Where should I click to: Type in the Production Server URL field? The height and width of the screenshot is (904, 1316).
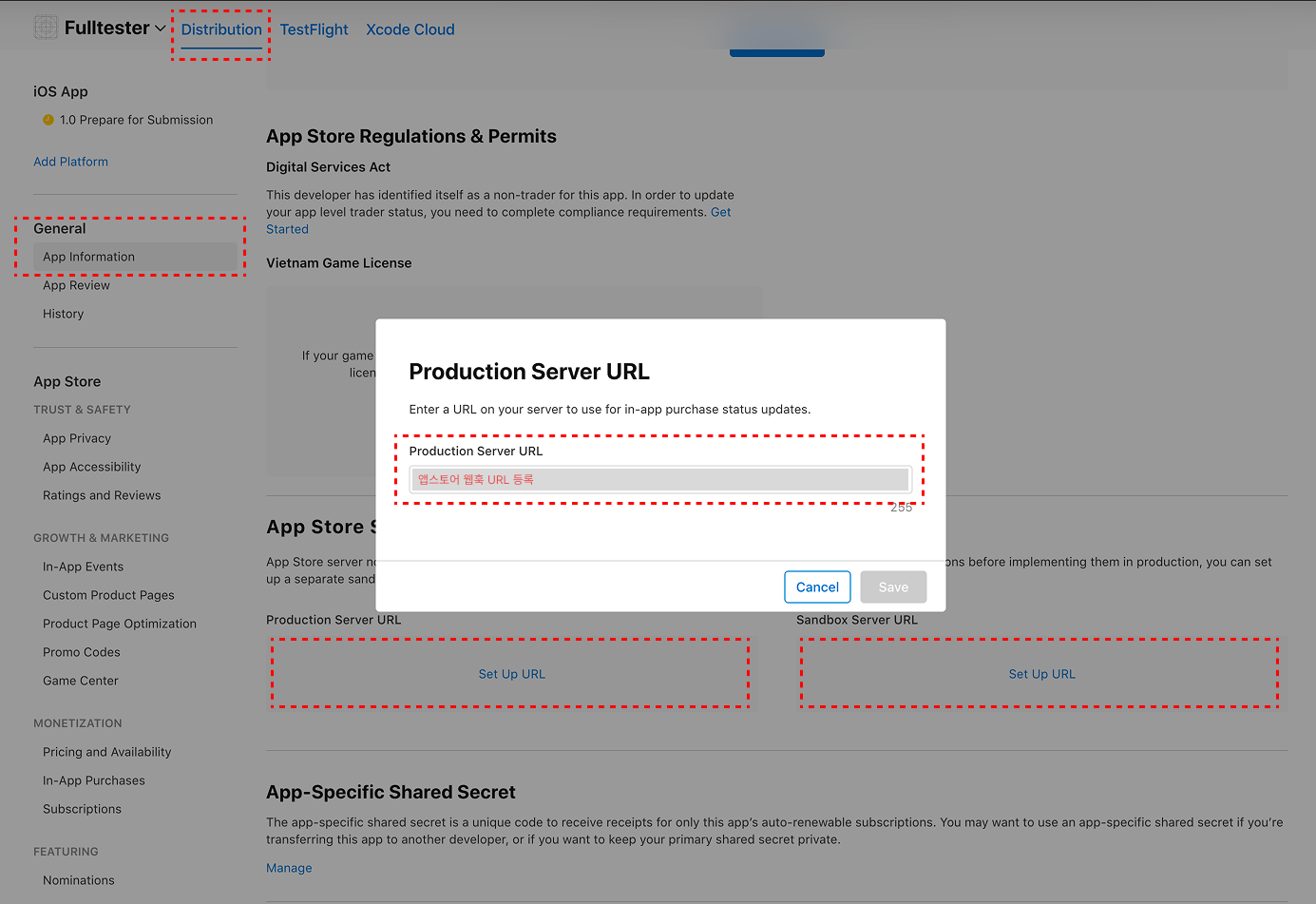coord(659,479)
